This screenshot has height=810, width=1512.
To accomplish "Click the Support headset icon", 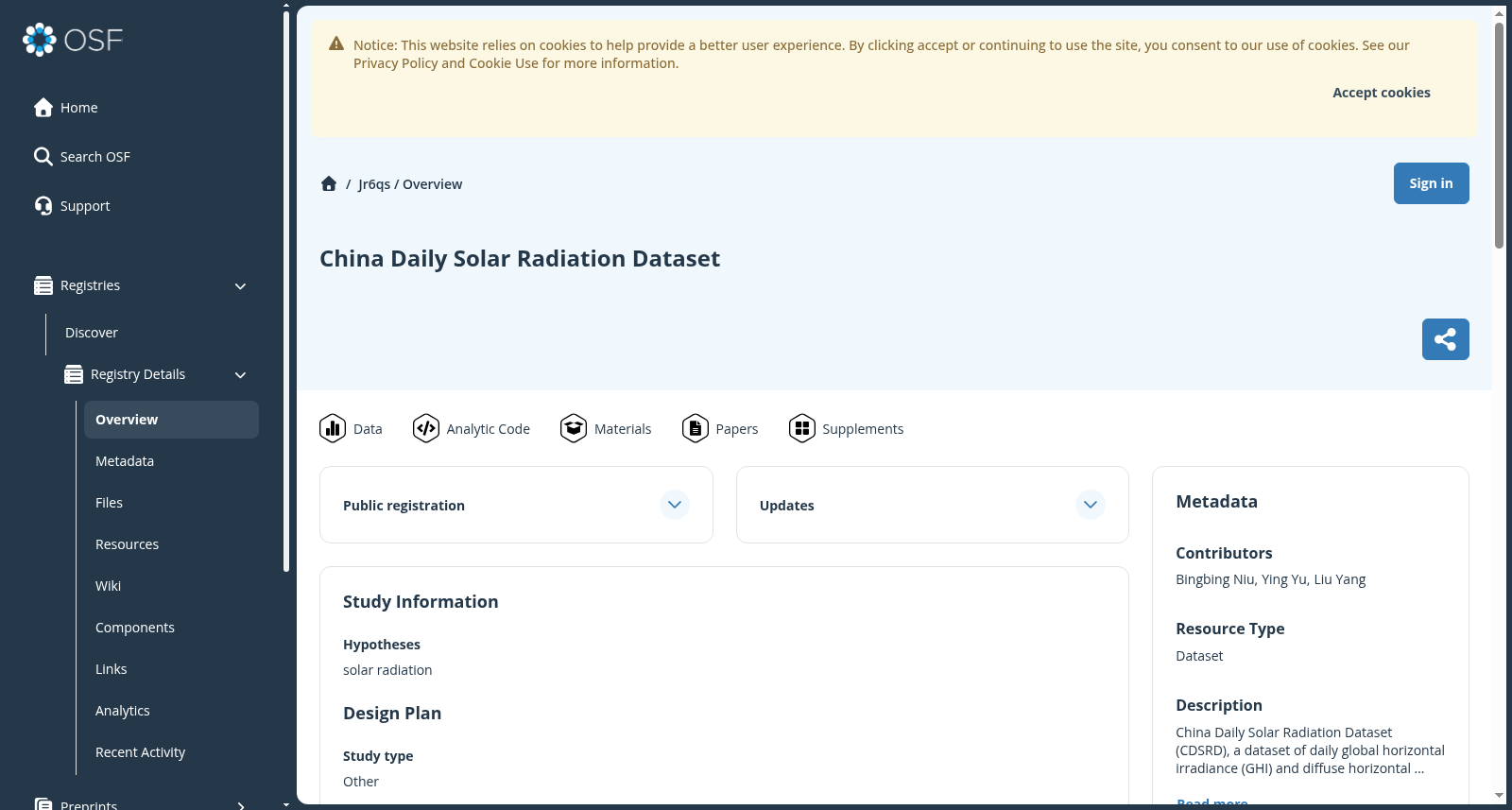I will pyautogui.click(x=43, y=206).
